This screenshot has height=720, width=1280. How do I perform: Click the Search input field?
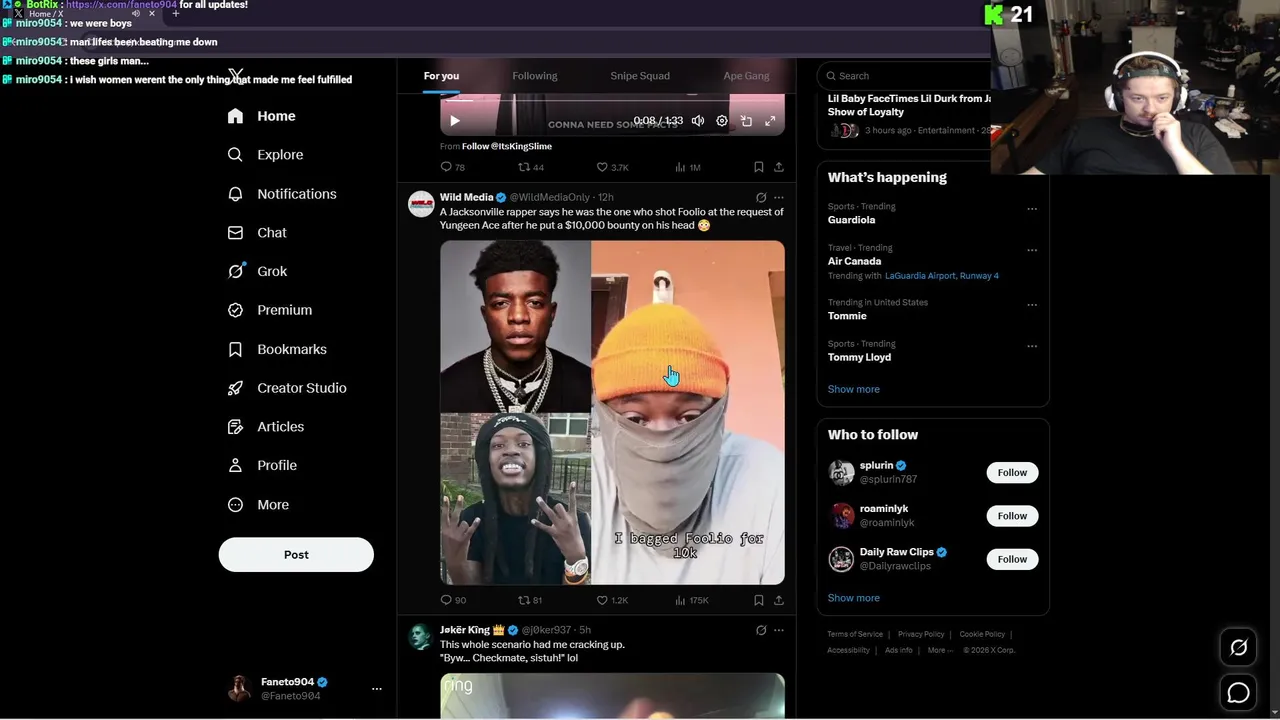click(904, 76)
